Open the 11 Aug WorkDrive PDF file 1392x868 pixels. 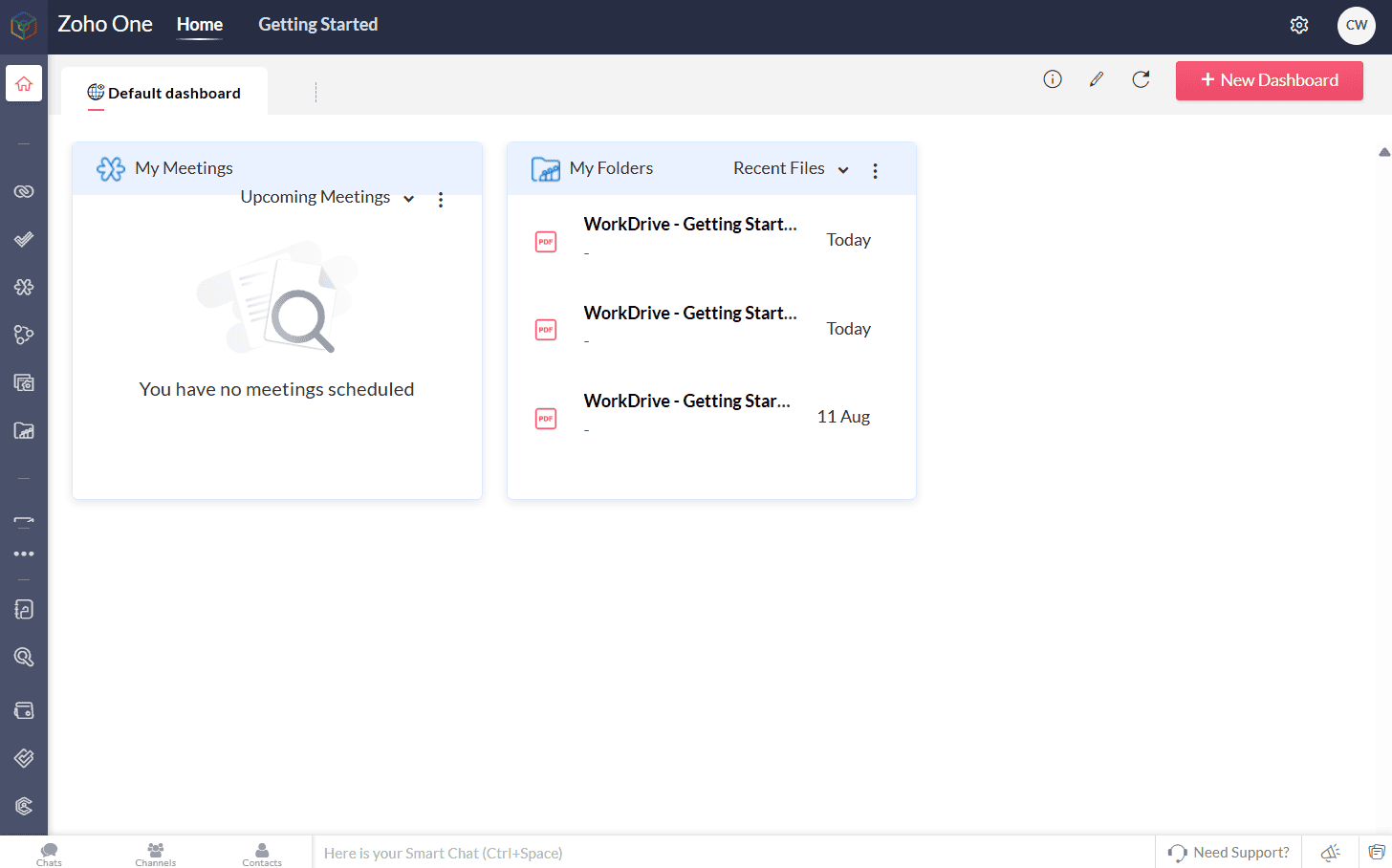[686, 401]
